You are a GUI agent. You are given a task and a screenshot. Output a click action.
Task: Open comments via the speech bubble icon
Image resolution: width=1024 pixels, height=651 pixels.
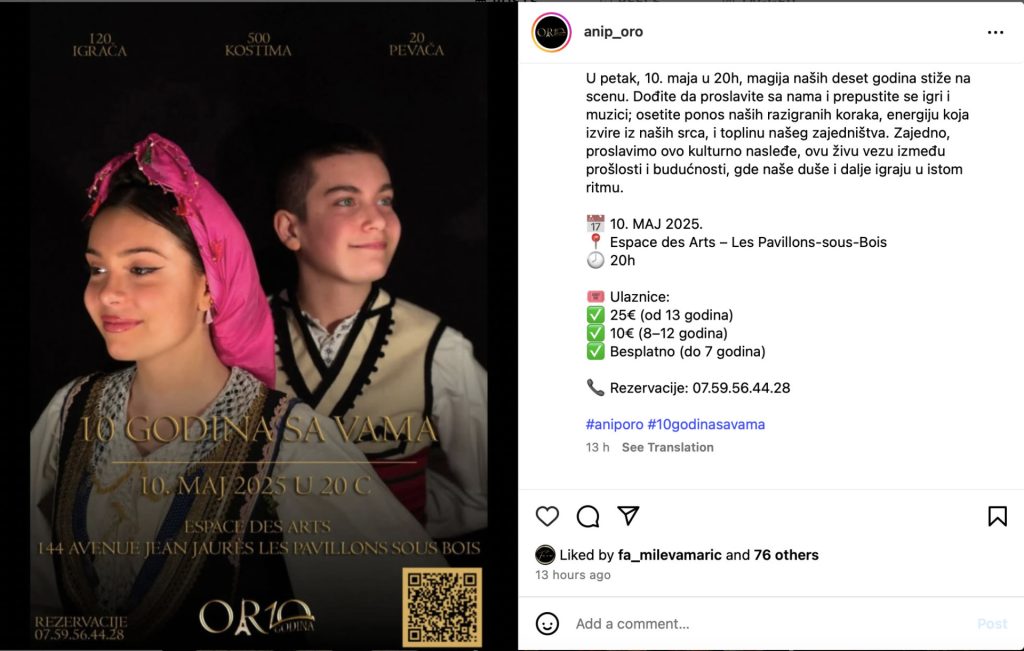pyautogui.click(x=588, y=516)
